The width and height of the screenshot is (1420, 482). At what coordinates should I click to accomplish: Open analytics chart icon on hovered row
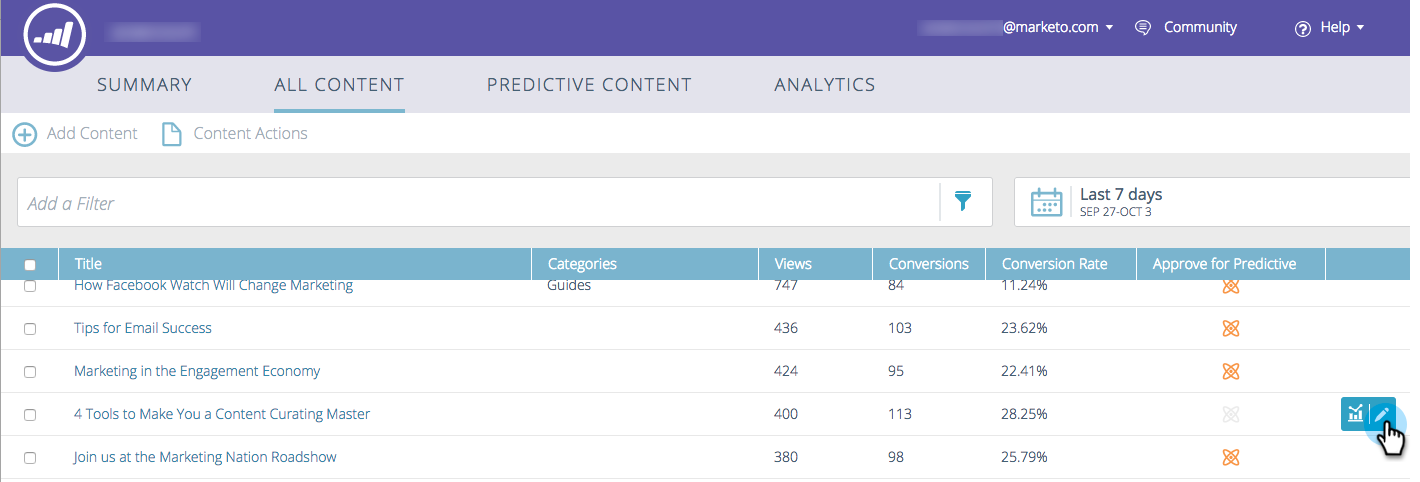click(1355, 414)
